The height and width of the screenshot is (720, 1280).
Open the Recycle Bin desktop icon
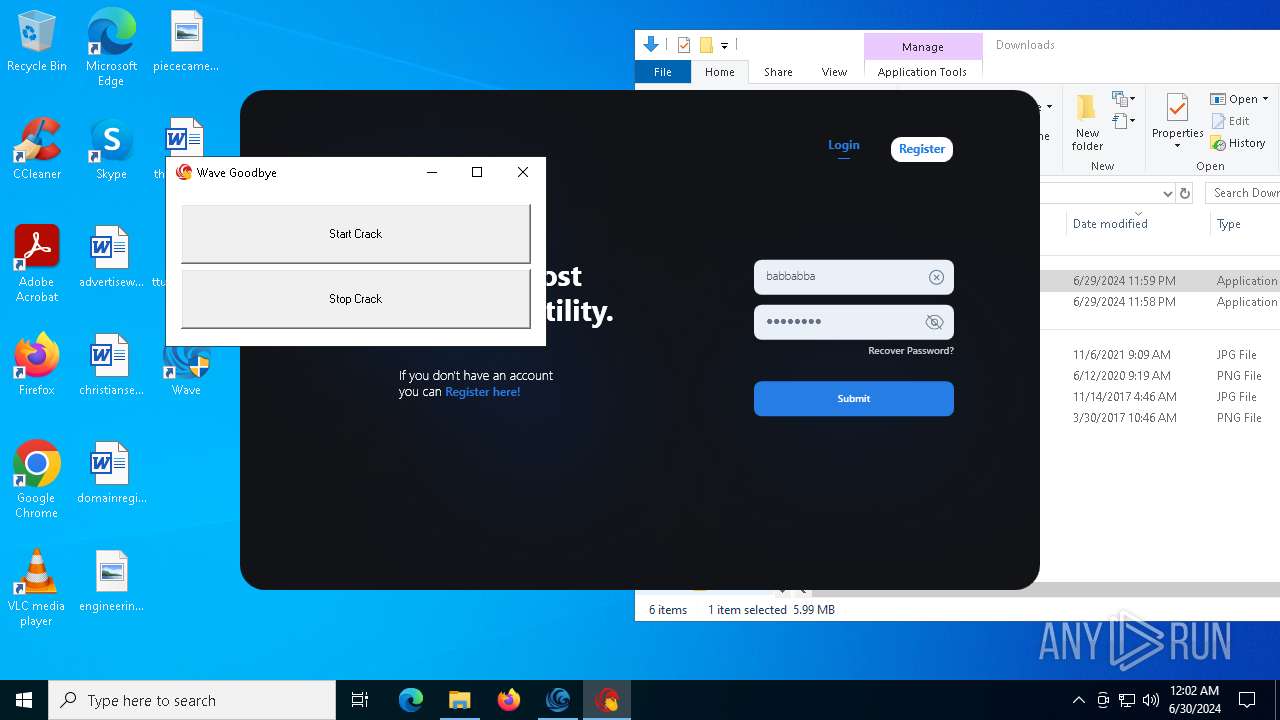click(37, 41)
